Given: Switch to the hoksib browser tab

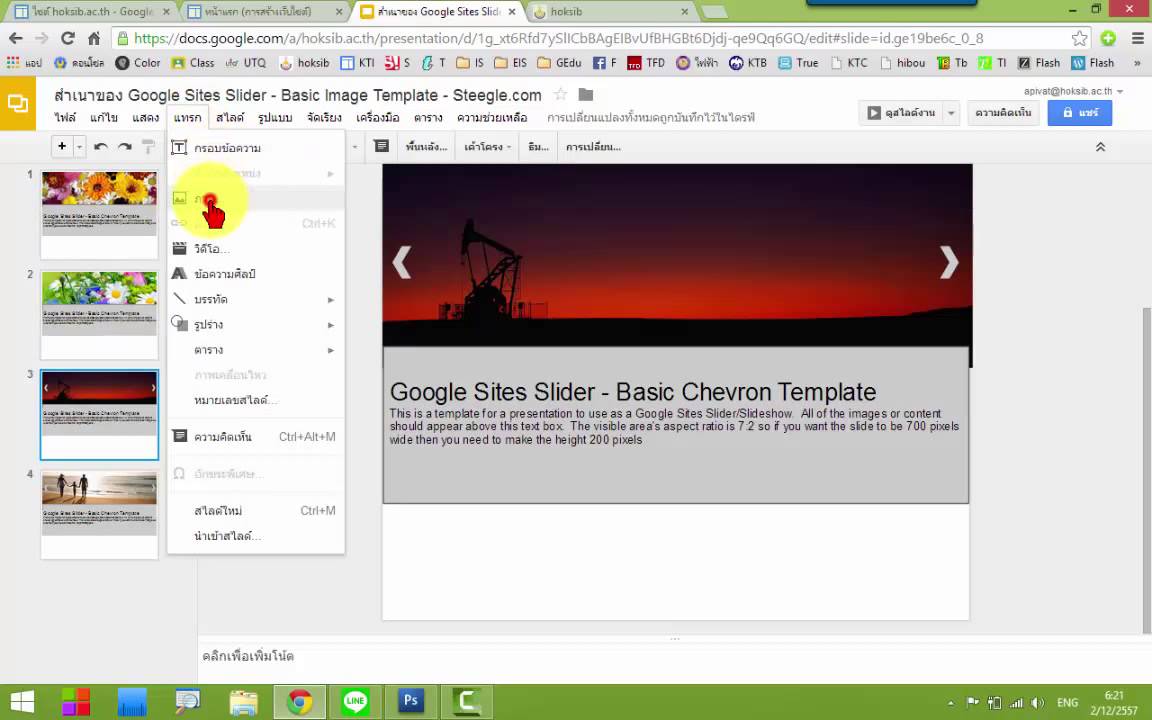Looking at the screenshot, I should tap(609, 12).
